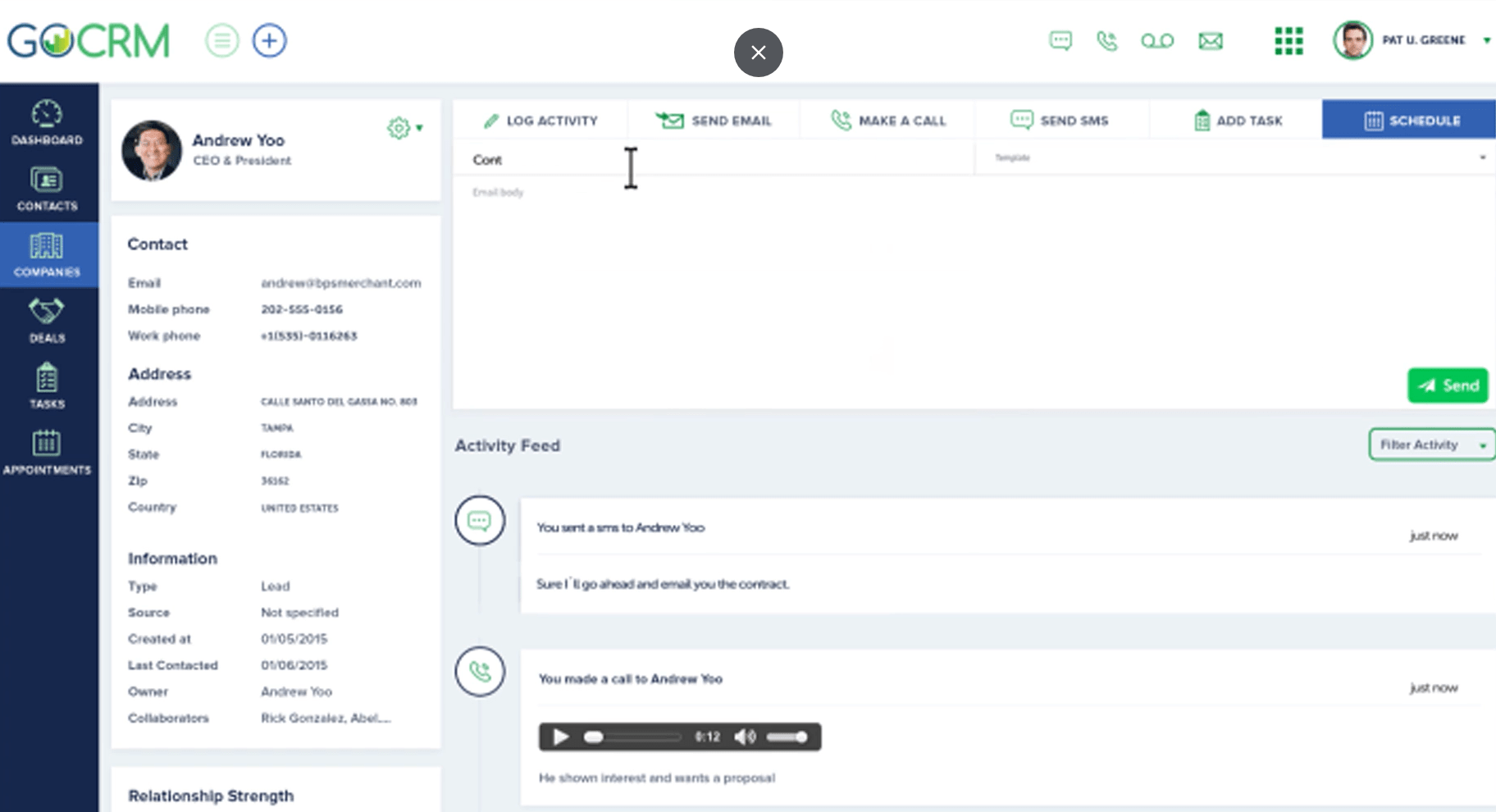Expand the settings gear menu on Andrew Yoo's card
The width and height of the screenshot is (1496, 812).
click(x=404, y=128)
